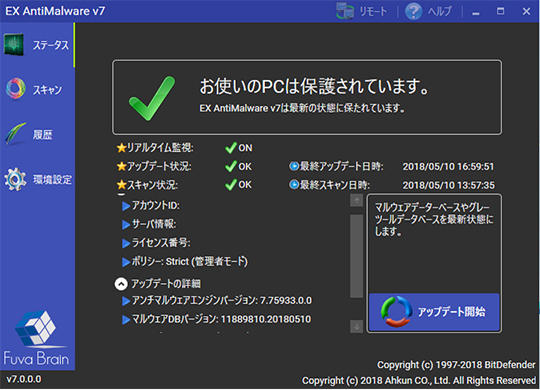Open the リモート menu label
Screen dimensions: 540x390
[x=373, y=11]
